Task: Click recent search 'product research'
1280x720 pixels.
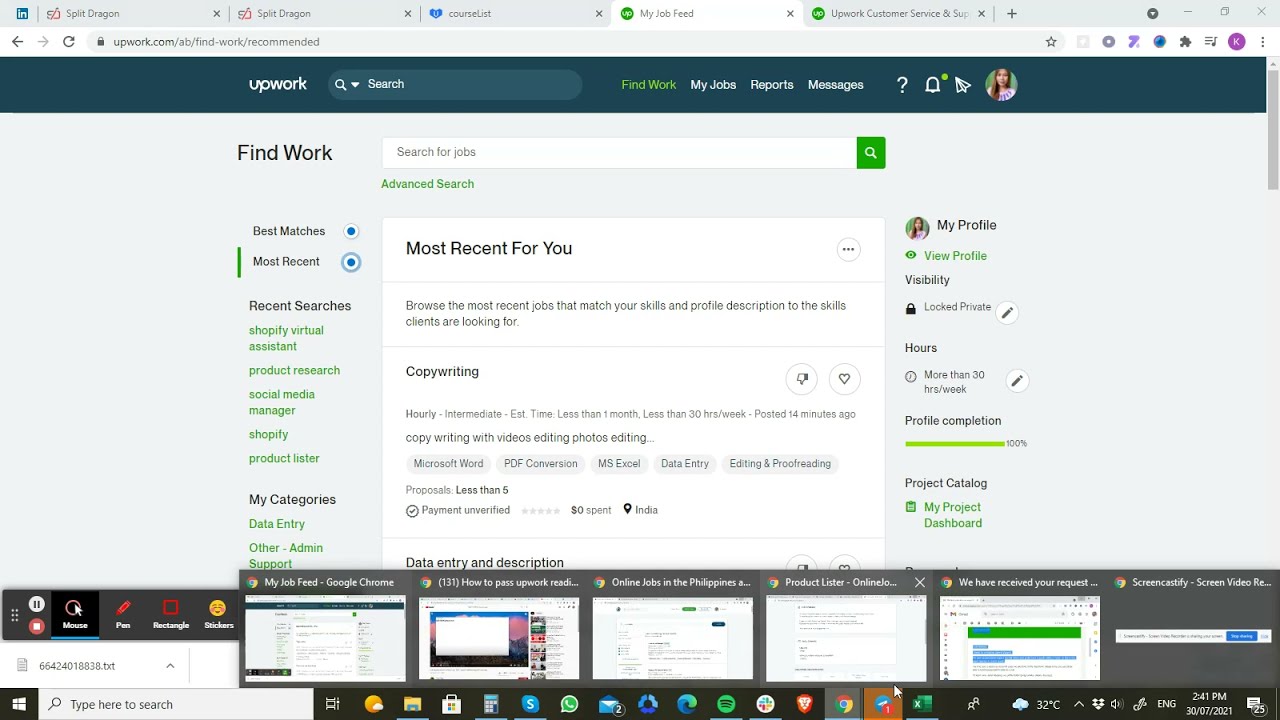Action: (x=294, y=370)
